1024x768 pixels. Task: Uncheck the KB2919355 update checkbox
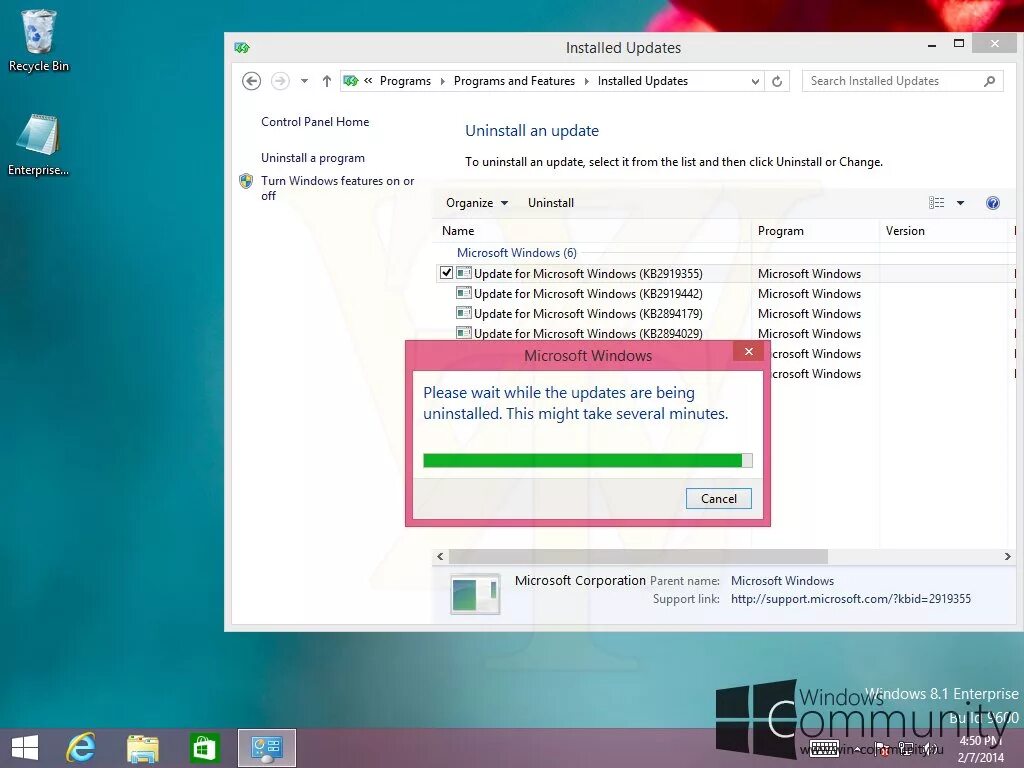coord(446,273)
